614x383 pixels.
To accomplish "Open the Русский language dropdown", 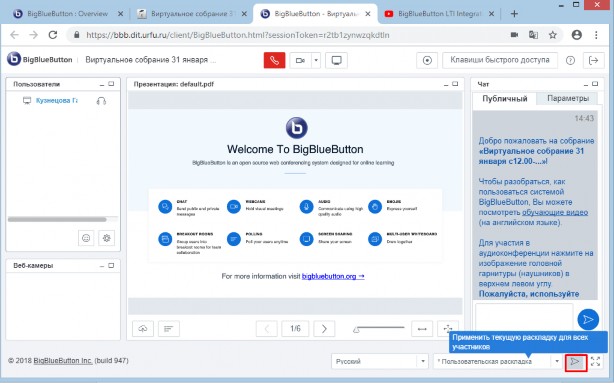I will pos(379,361).
